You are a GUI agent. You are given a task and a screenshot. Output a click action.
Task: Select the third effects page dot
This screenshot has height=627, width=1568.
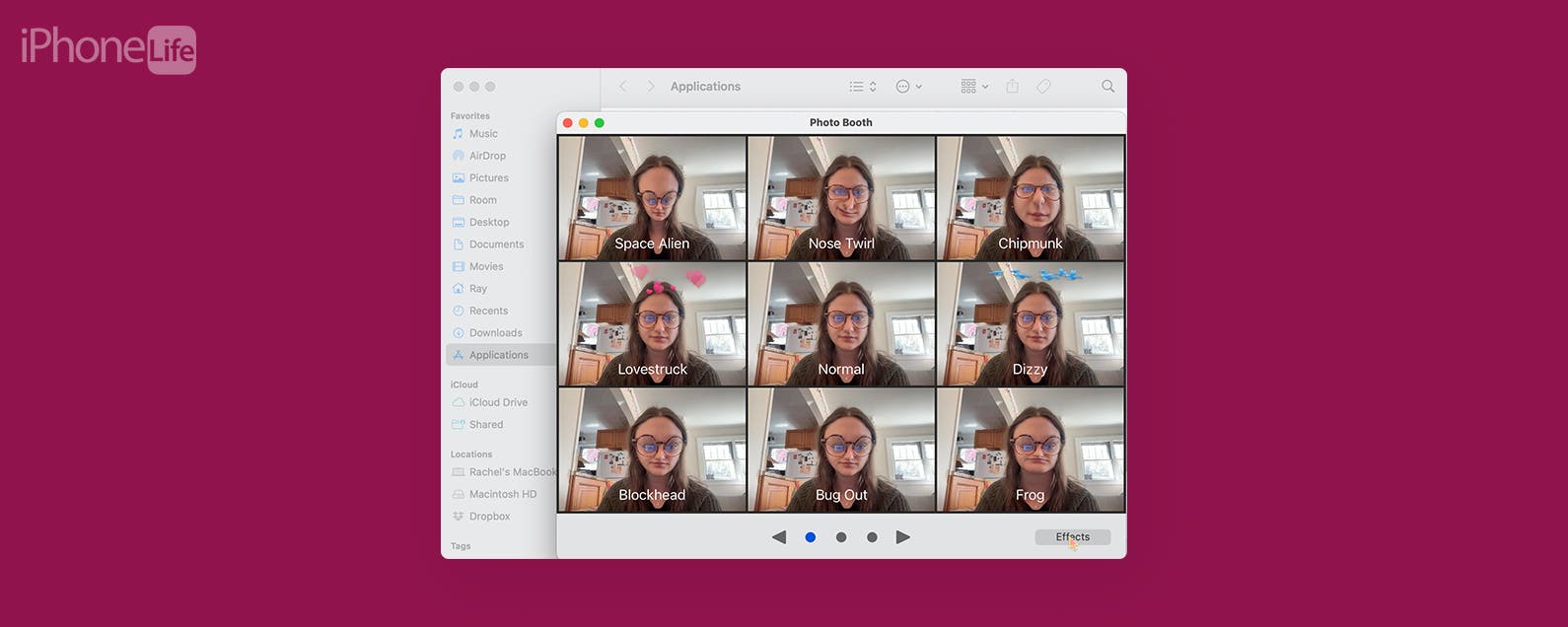pyautogui.click(x=872, y=537)
